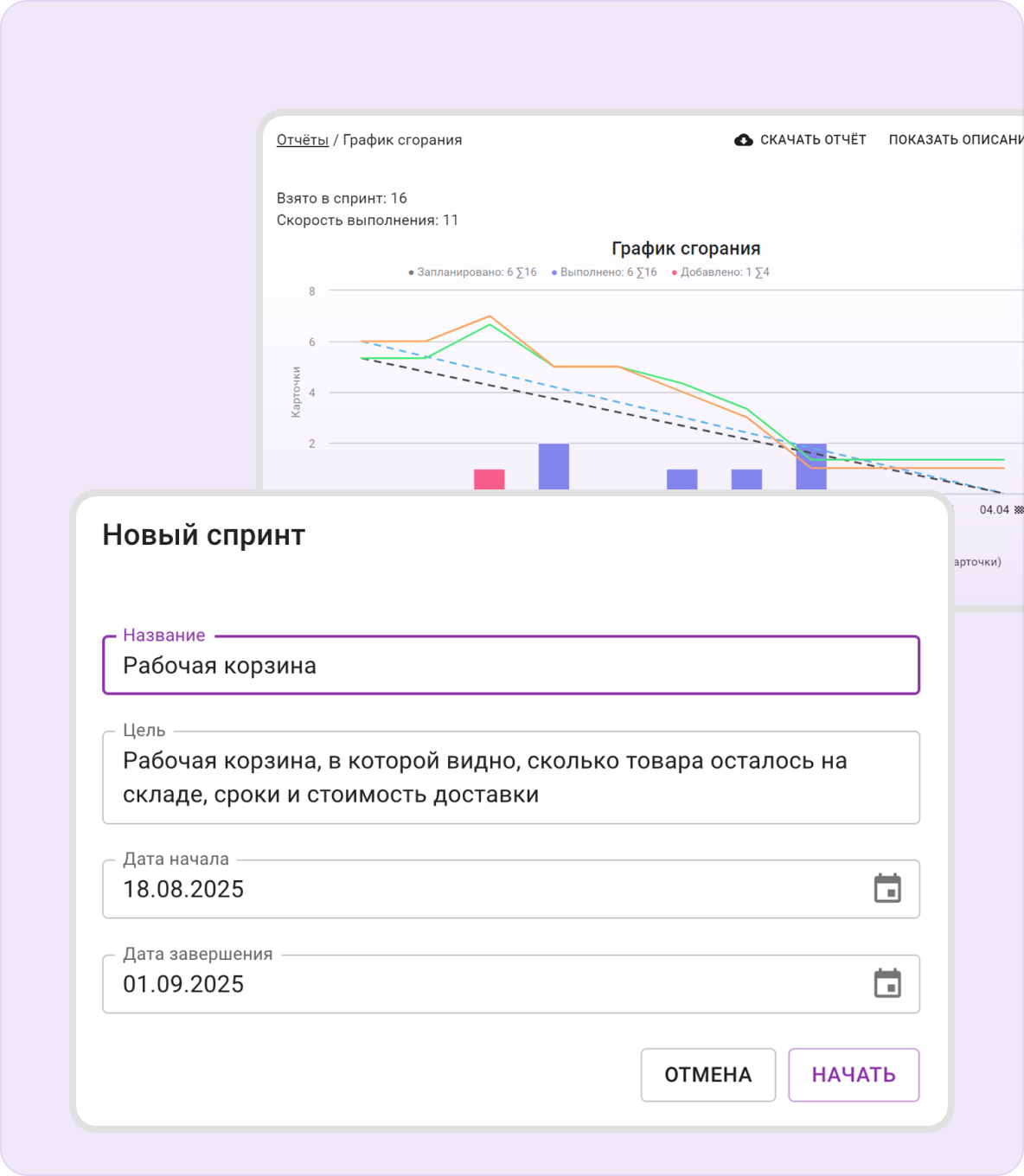
Task: Open the calendar picker for Дата начала
Action: [887, 889]
